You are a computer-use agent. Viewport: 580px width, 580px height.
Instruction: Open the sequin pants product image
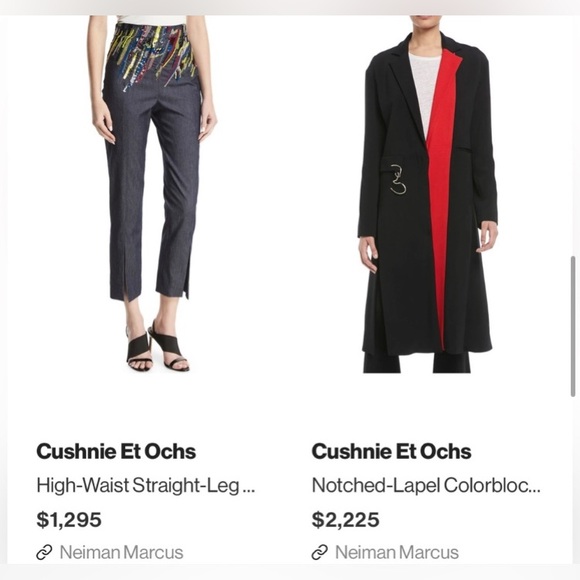click(152, 194)
